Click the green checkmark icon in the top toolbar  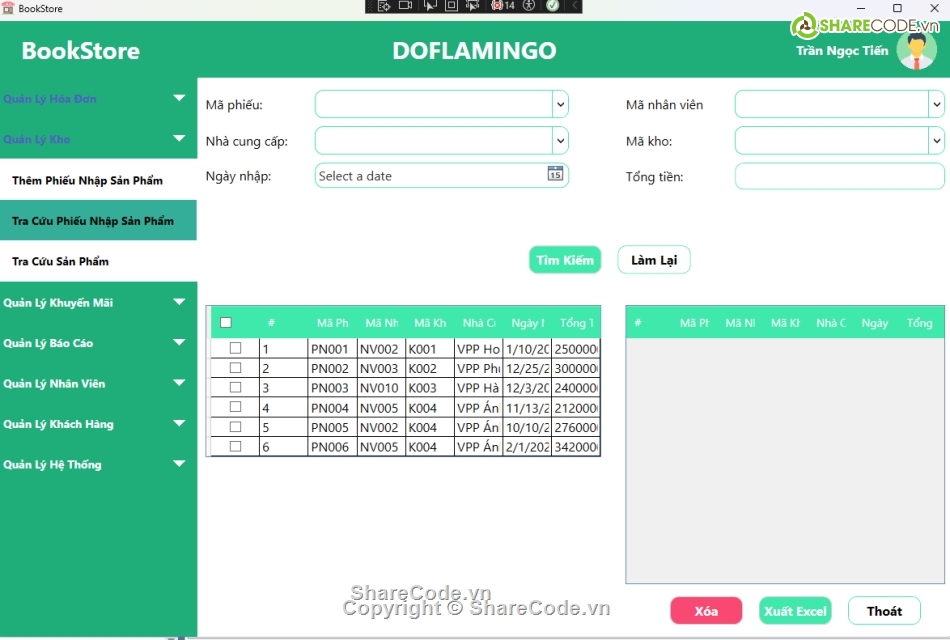pos(551,7)
